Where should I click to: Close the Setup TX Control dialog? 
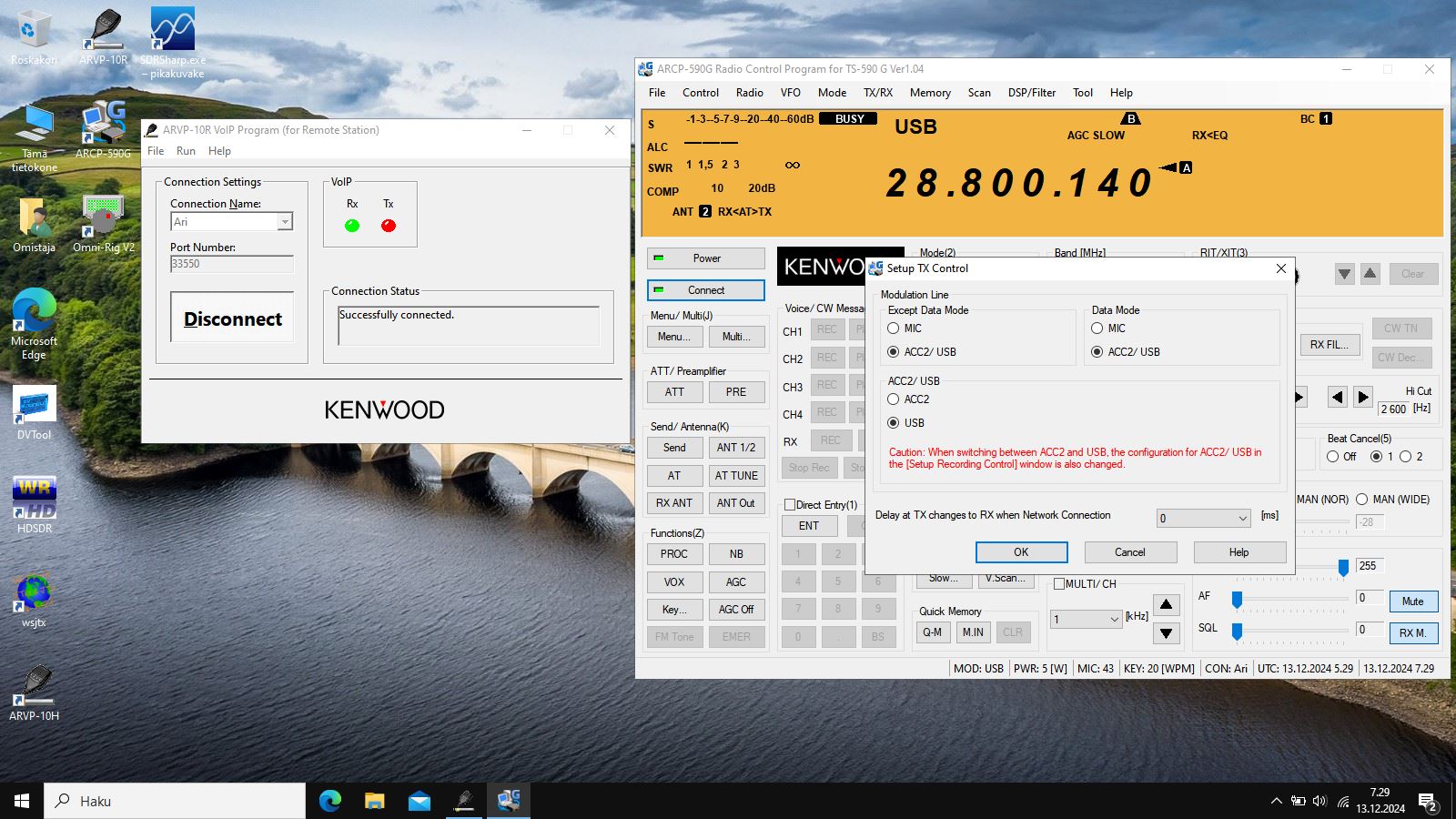(x=1280, y=268)
